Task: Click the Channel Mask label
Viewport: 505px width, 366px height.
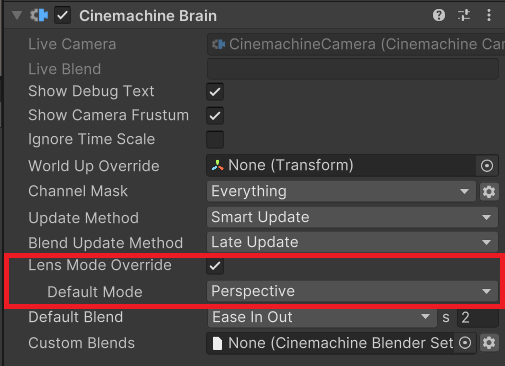Action: click(78, 191)
